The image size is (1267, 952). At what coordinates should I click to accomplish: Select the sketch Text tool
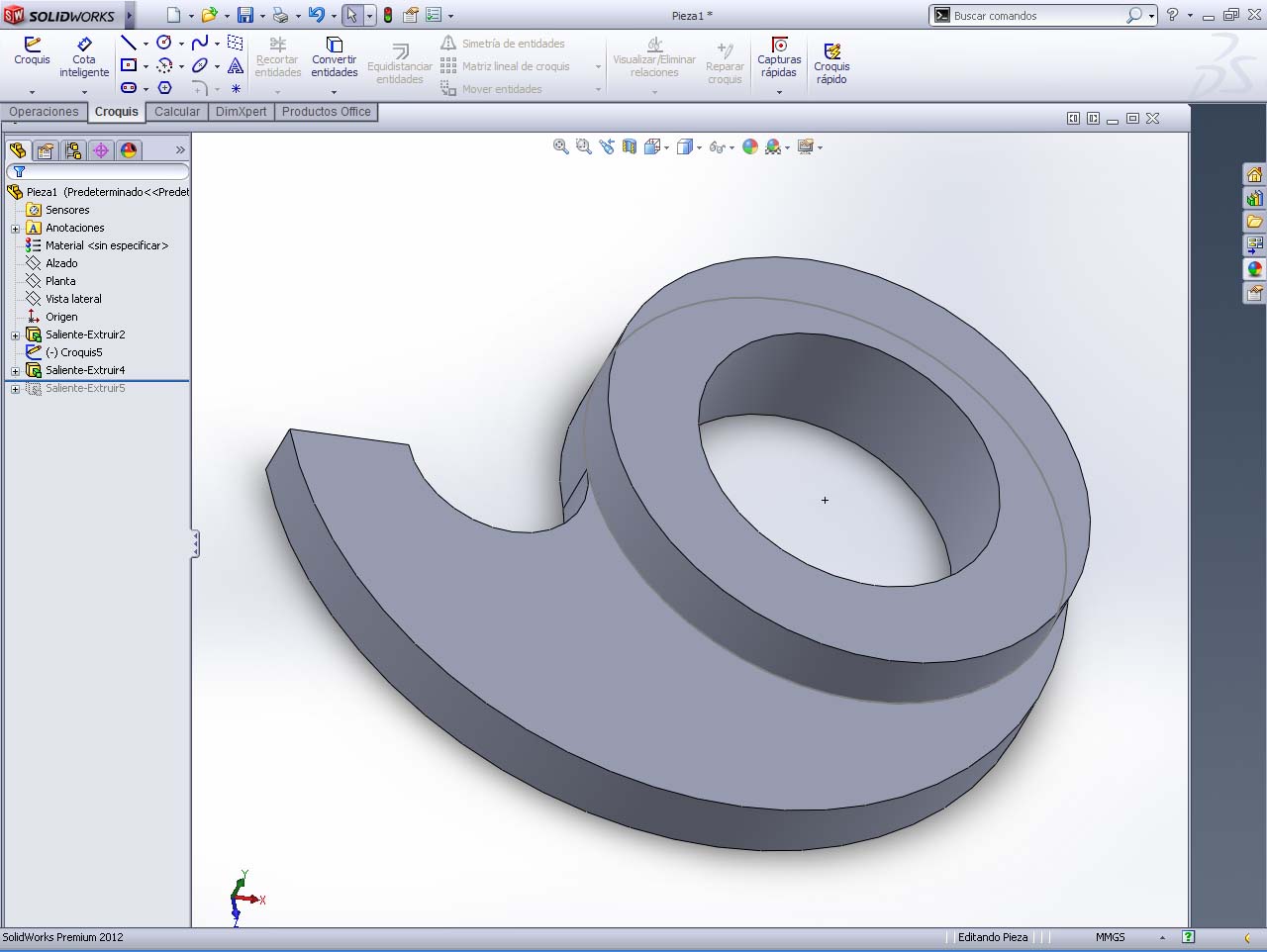[236, 65]
